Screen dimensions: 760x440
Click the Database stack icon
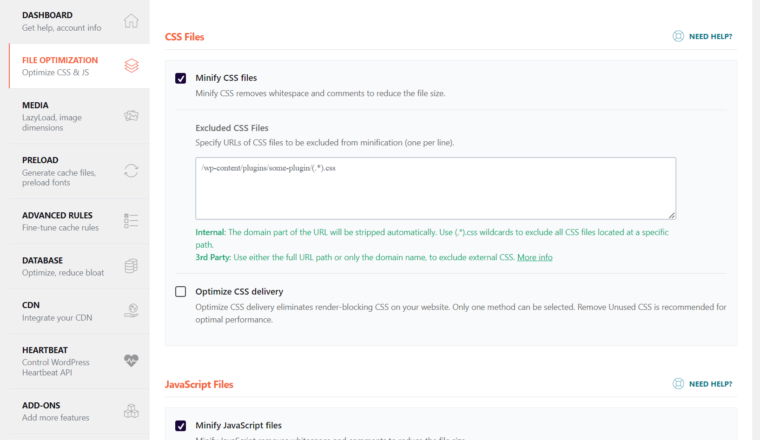(x=131, y=266)
